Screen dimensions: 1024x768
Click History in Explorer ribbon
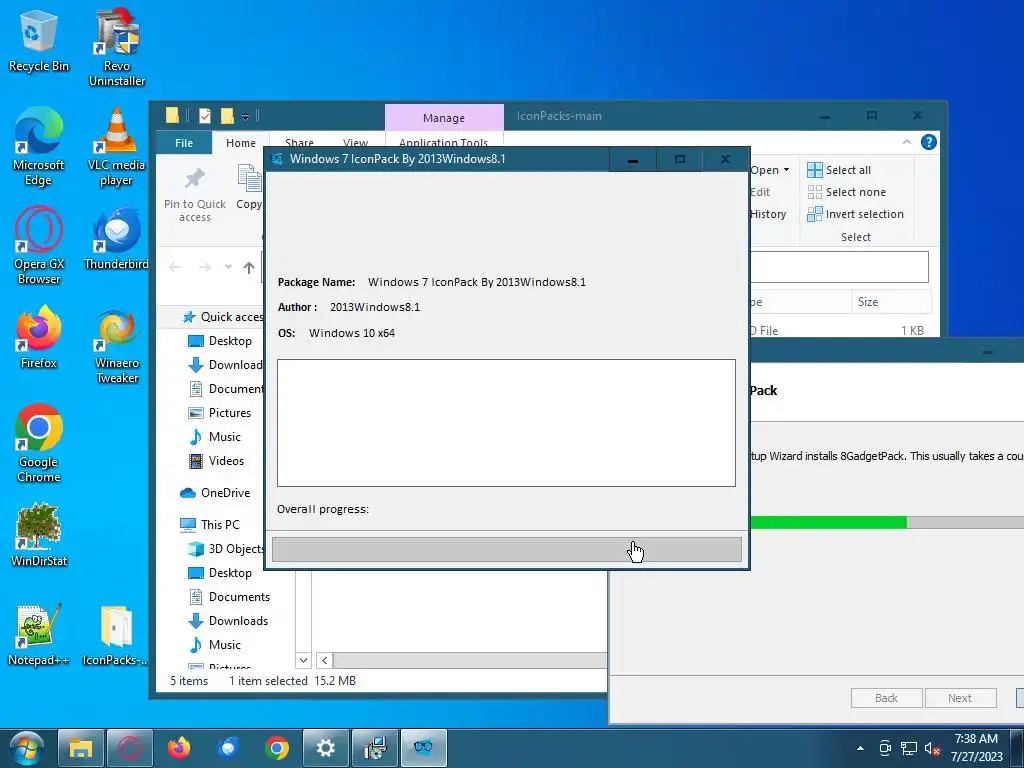tap(768, 214)
